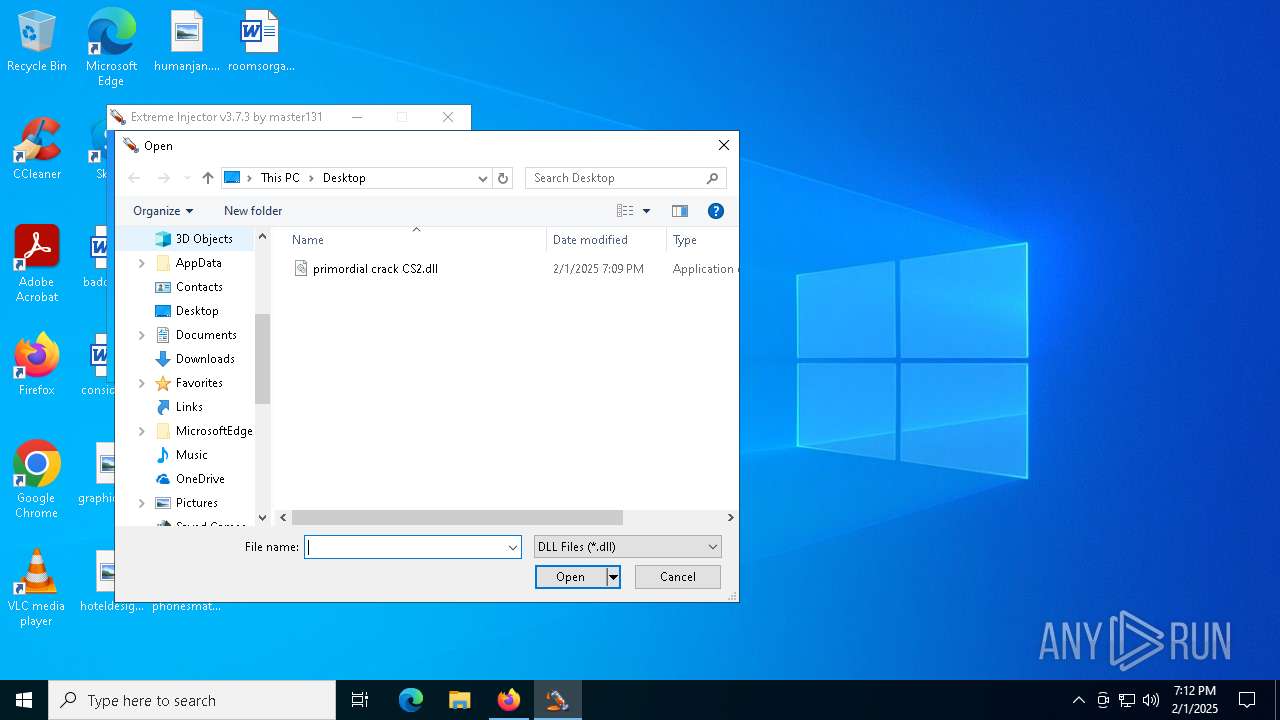The image size is (1280, 720).
Task: Expand the MicrosoftEdge tree node
Action: point(141,431)
